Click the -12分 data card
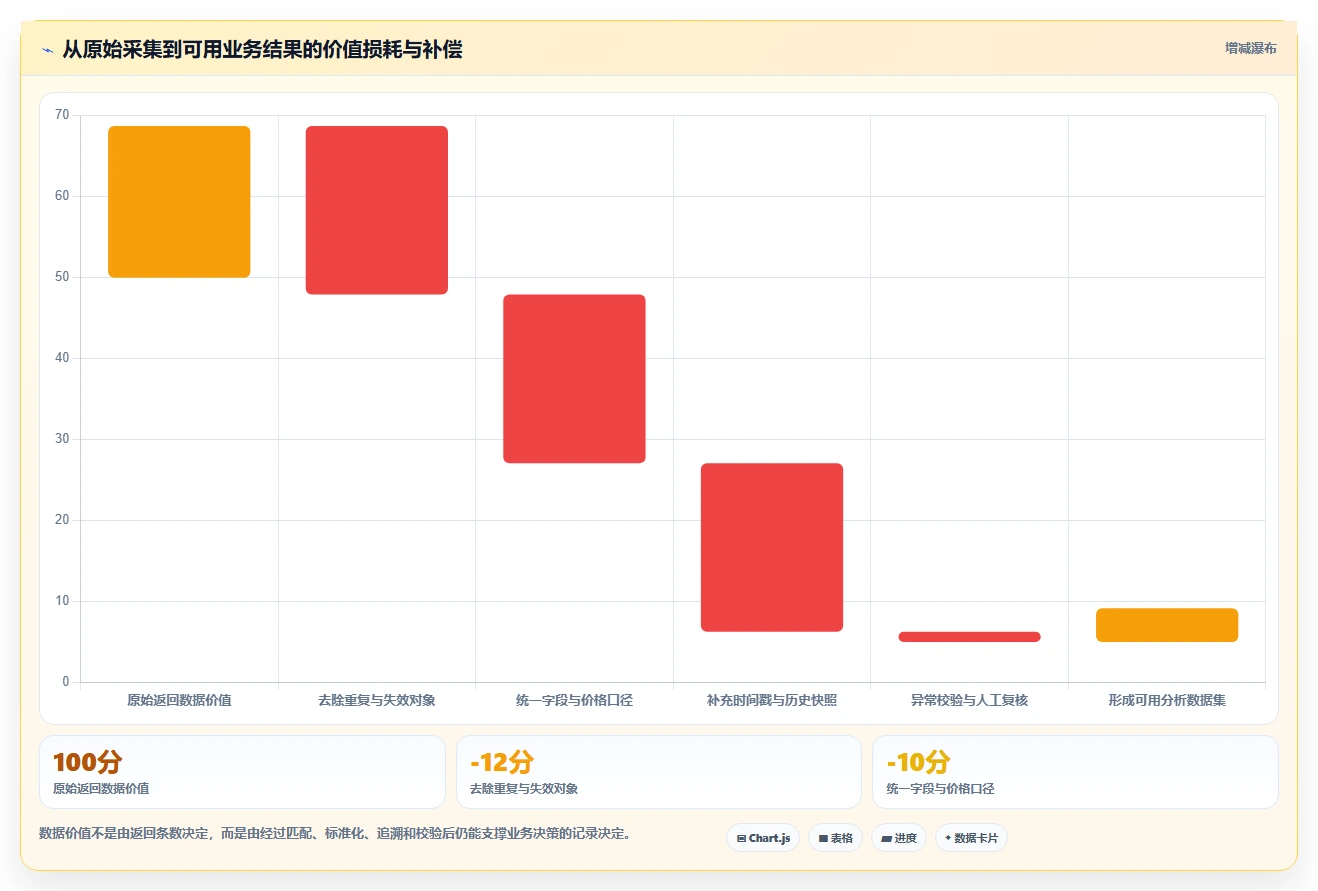Image resolution: width=1318 pixels, height=891 pixels. (x=659, y=772)
